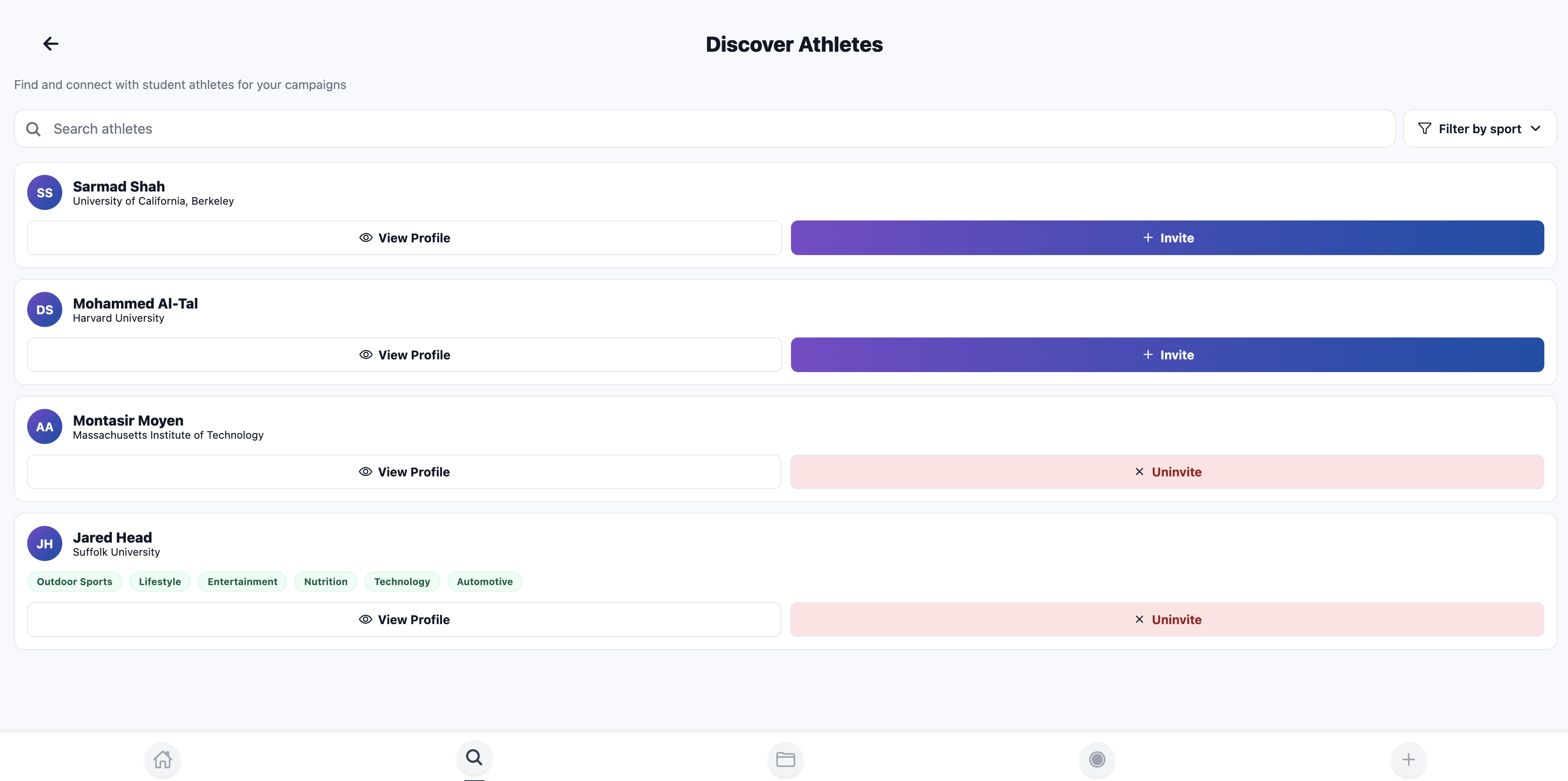This screenshot has width=1568, height=781.
Task: Click the back arrow icon
Action: click(50, 43)
